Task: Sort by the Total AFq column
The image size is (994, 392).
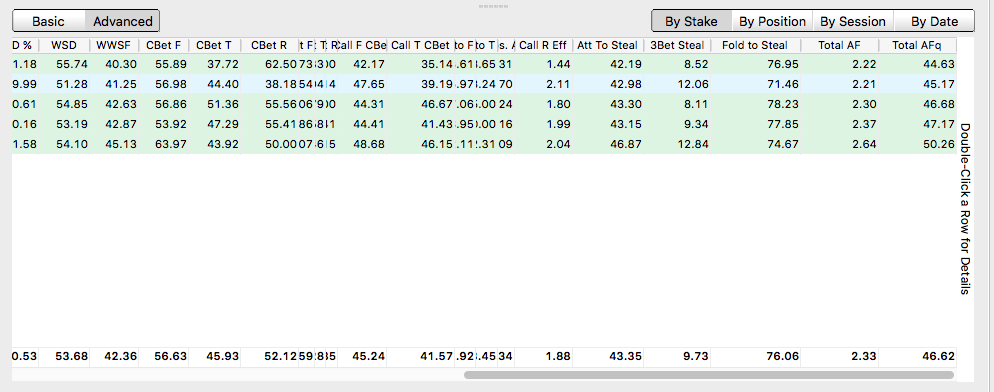Action: (917, 45)
